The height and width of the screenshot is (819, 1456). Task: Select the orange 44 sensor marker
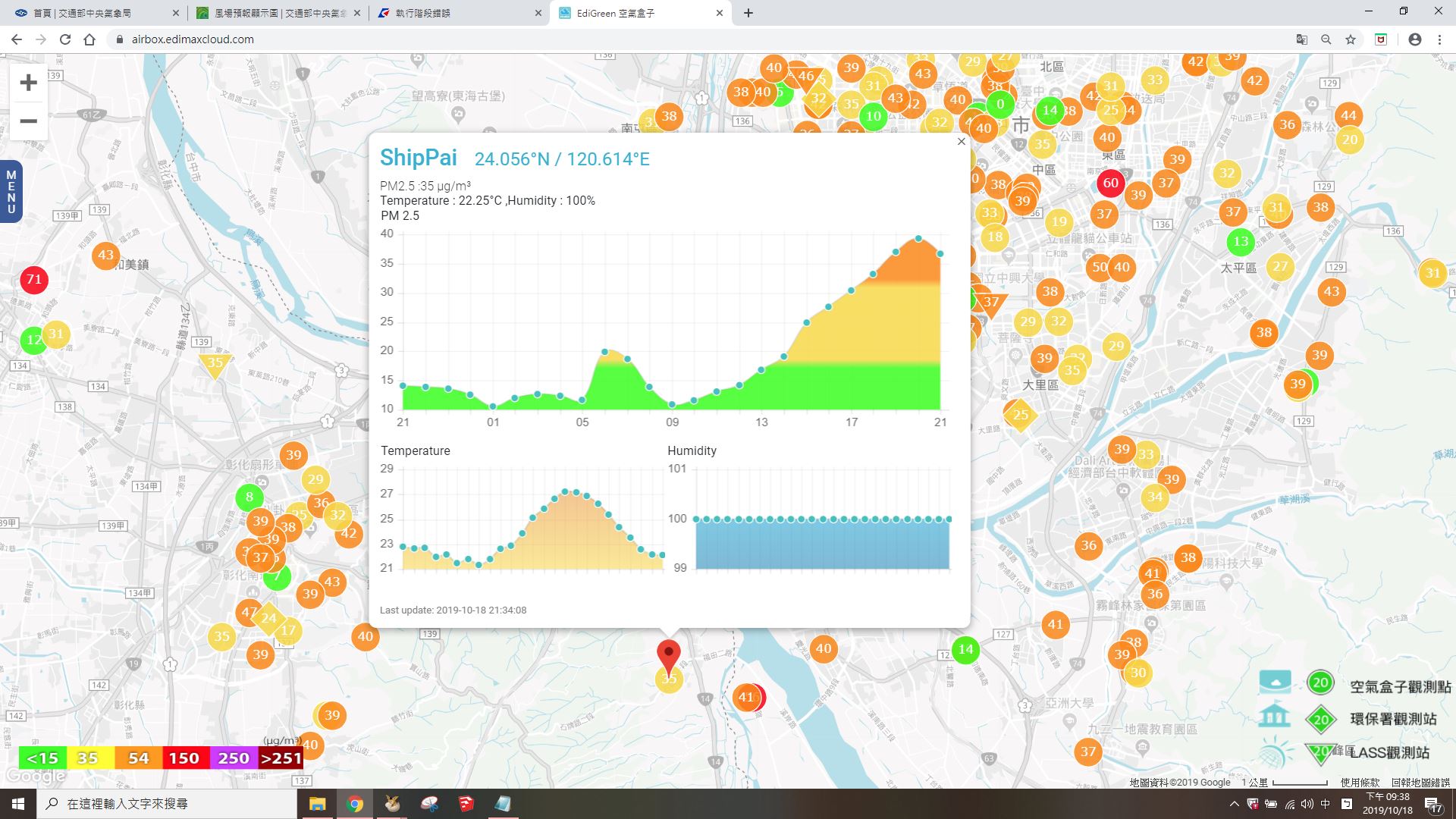tap(1348, 115)
